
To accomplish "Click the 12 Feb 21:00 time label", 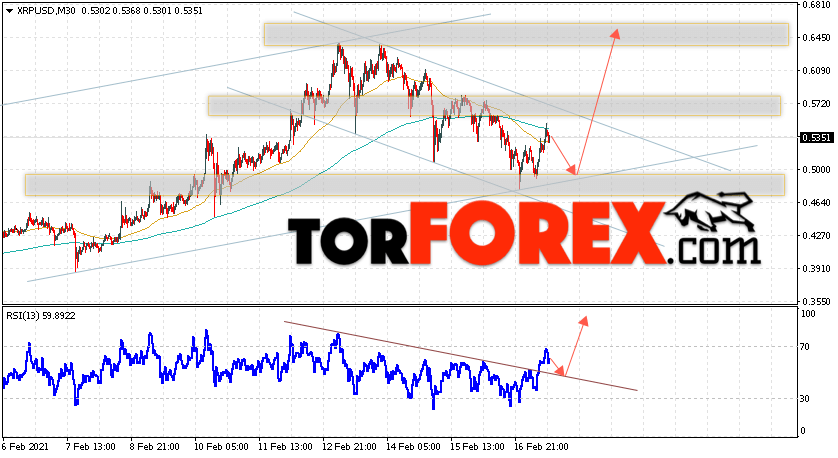I will click(349, 446).
